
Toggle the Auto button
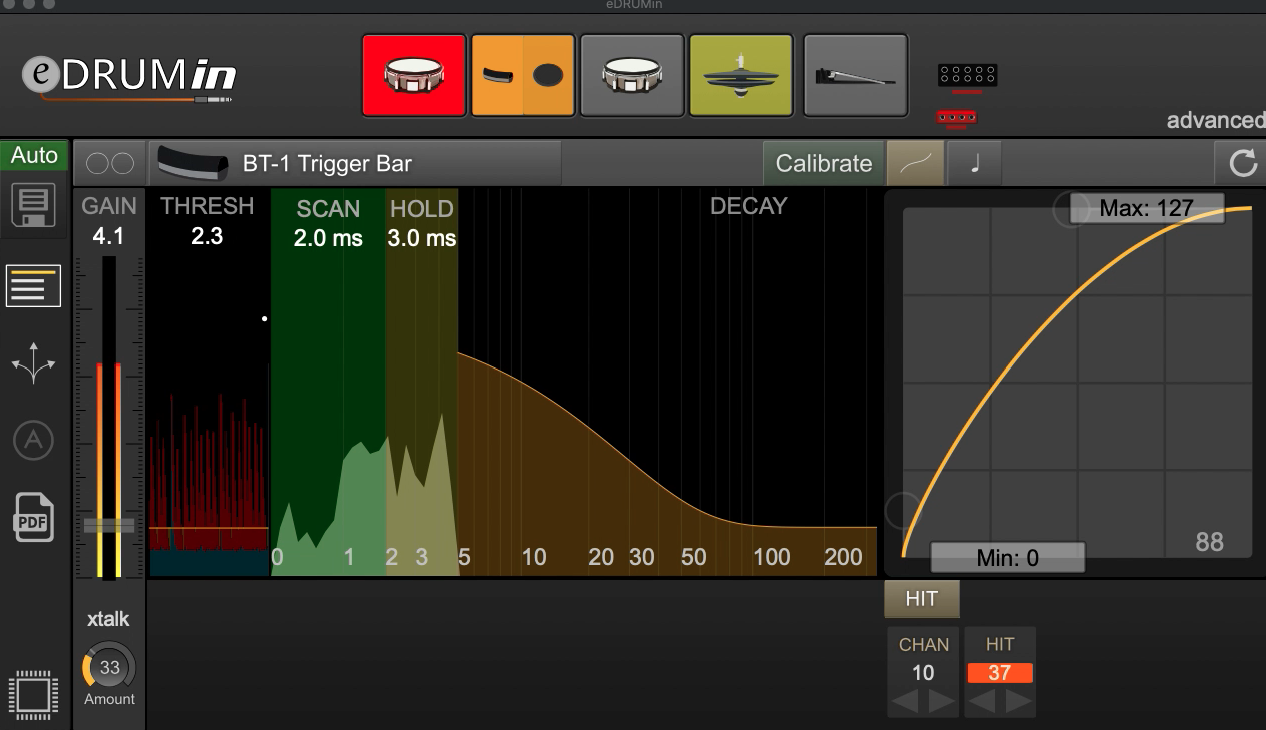point(34,155)
